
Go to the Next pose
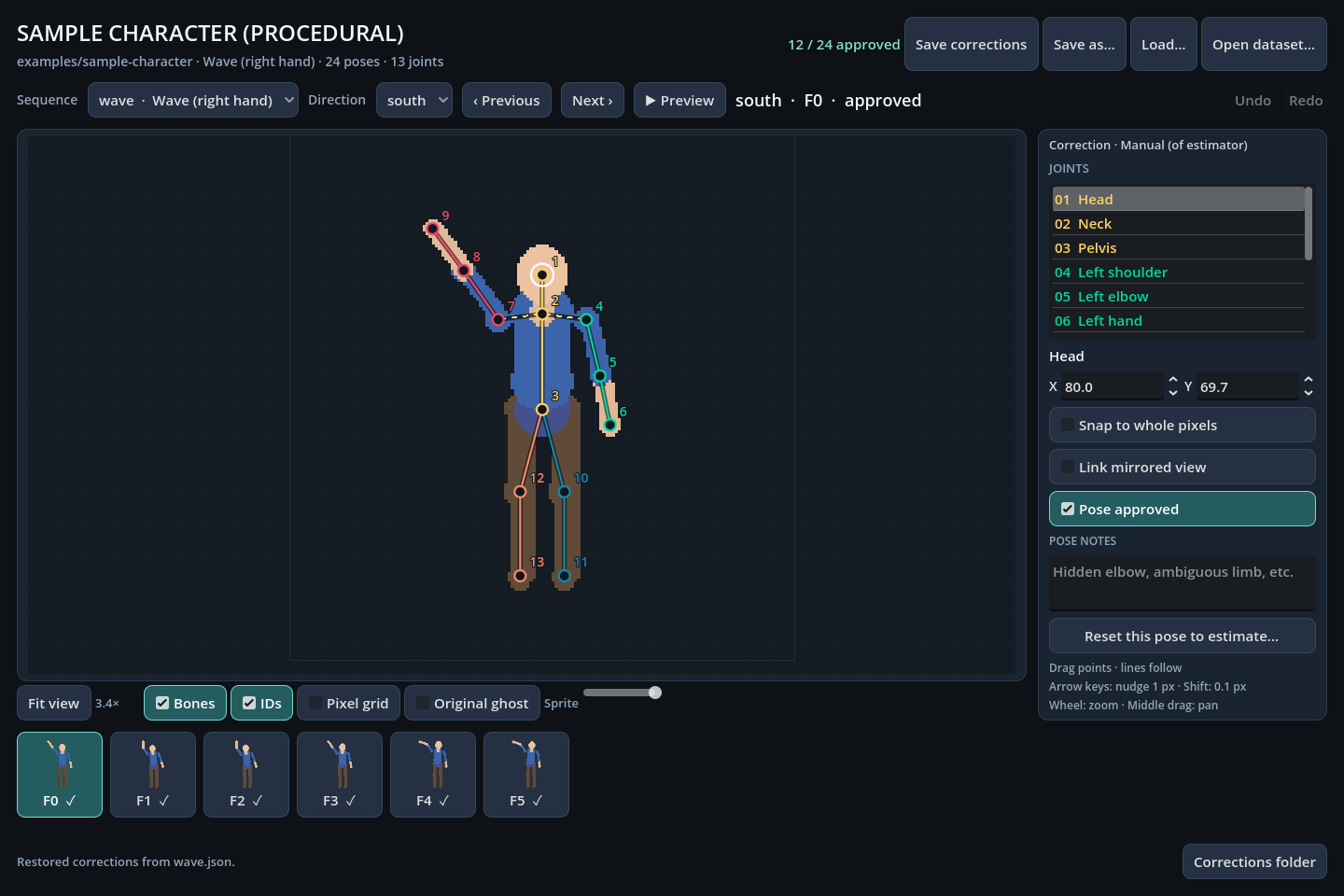(x=593, y=100)
